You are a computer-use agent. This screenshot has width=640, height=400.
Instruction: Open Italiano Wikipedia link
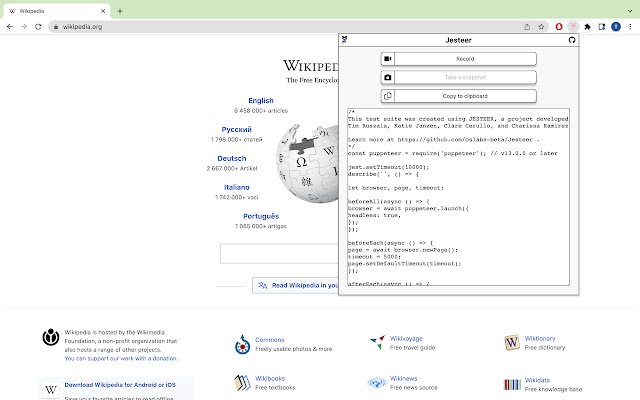pyautogui.click(x=236, y=187)
